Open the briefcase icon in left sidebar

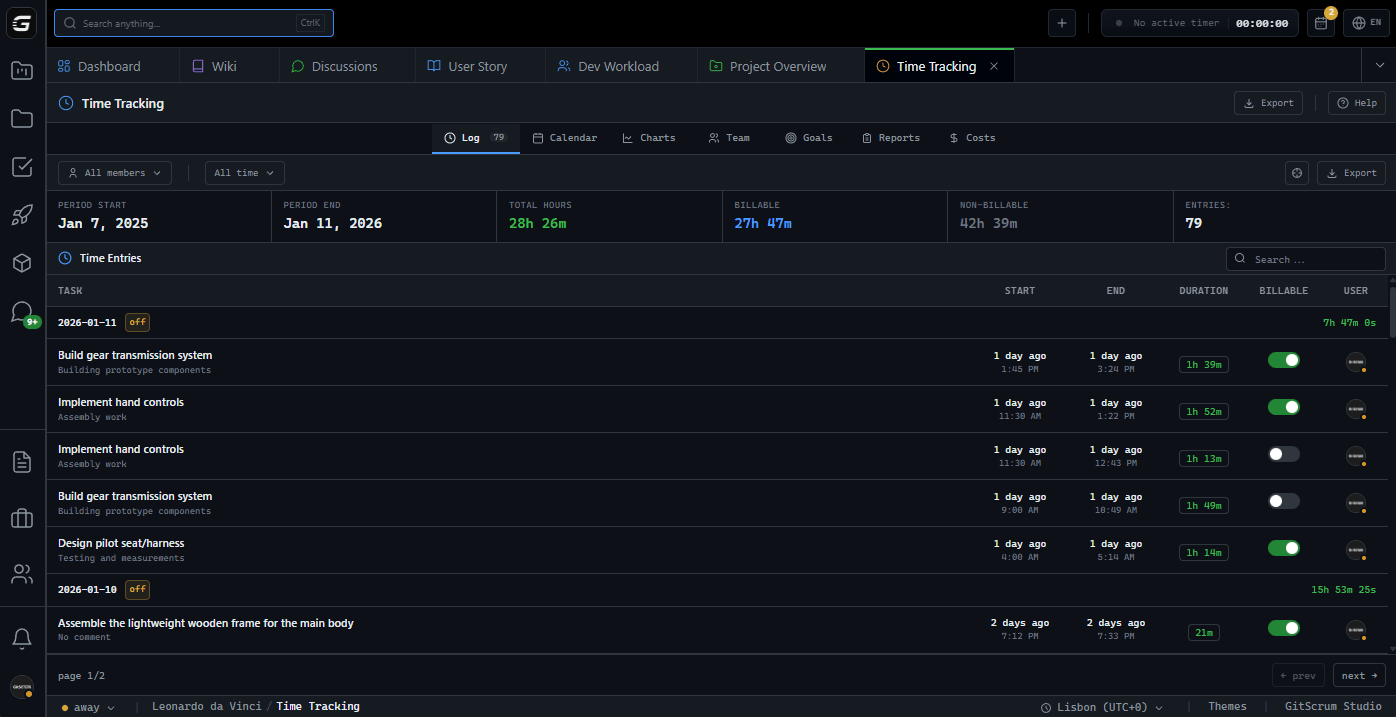click(x=22, y=518)
